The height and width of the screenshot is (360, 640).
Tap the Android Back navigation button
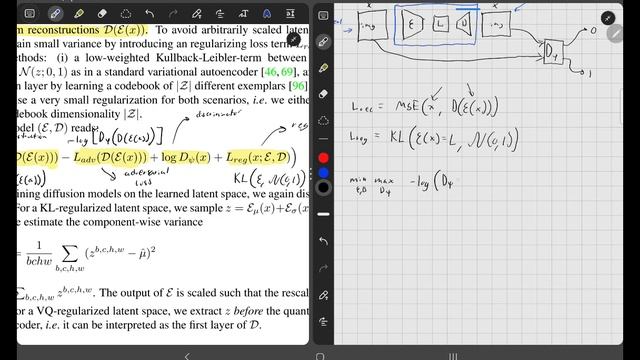(x=187, y=356)
